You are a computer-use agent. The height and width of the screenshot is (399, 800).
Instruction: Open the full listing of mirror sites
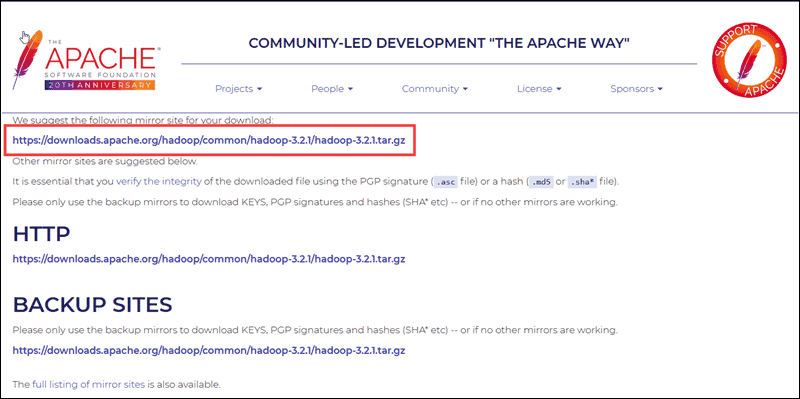[88, 384]
